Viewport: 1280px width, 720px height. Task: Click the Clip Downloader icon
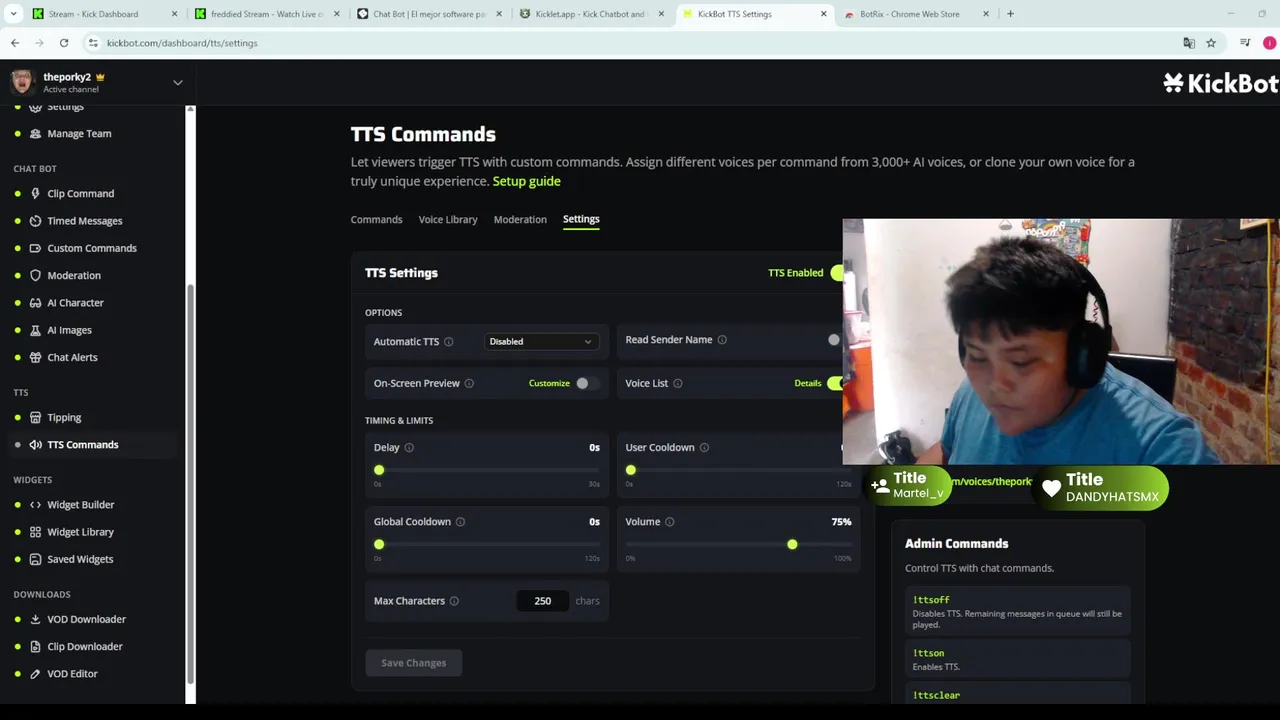pos(36,647)
